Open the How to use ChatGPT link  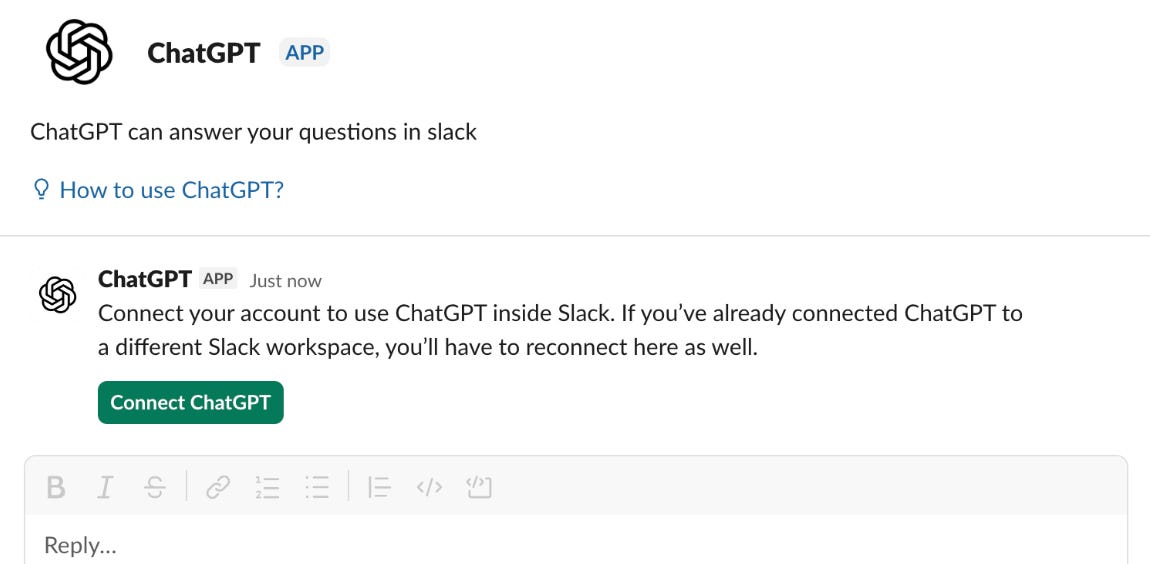171,190
